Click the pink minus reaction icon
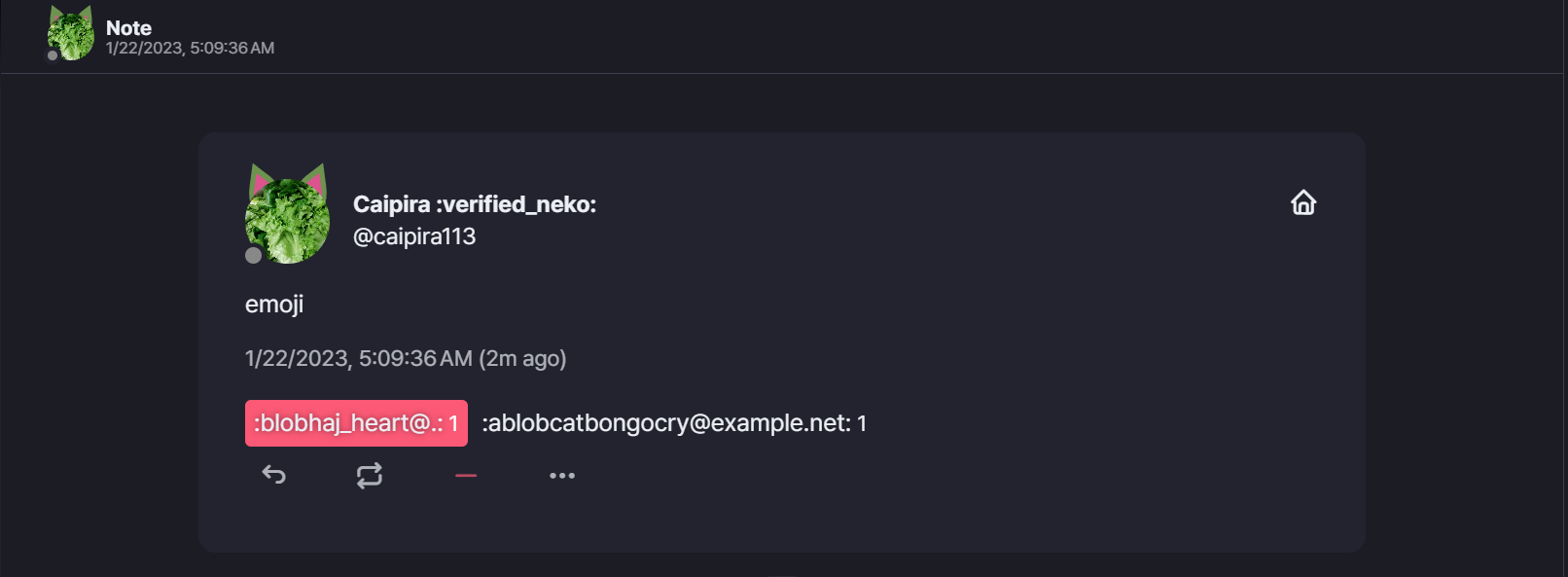1568x577 pixels. click(466, 475)
